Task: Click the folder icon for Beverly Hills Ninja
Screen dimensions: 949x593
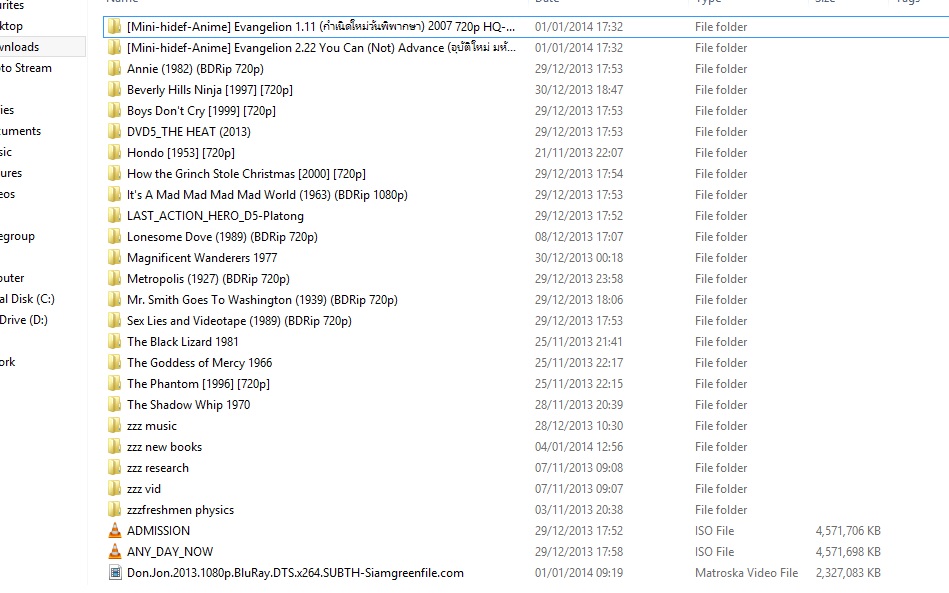Action: [114, 90]
